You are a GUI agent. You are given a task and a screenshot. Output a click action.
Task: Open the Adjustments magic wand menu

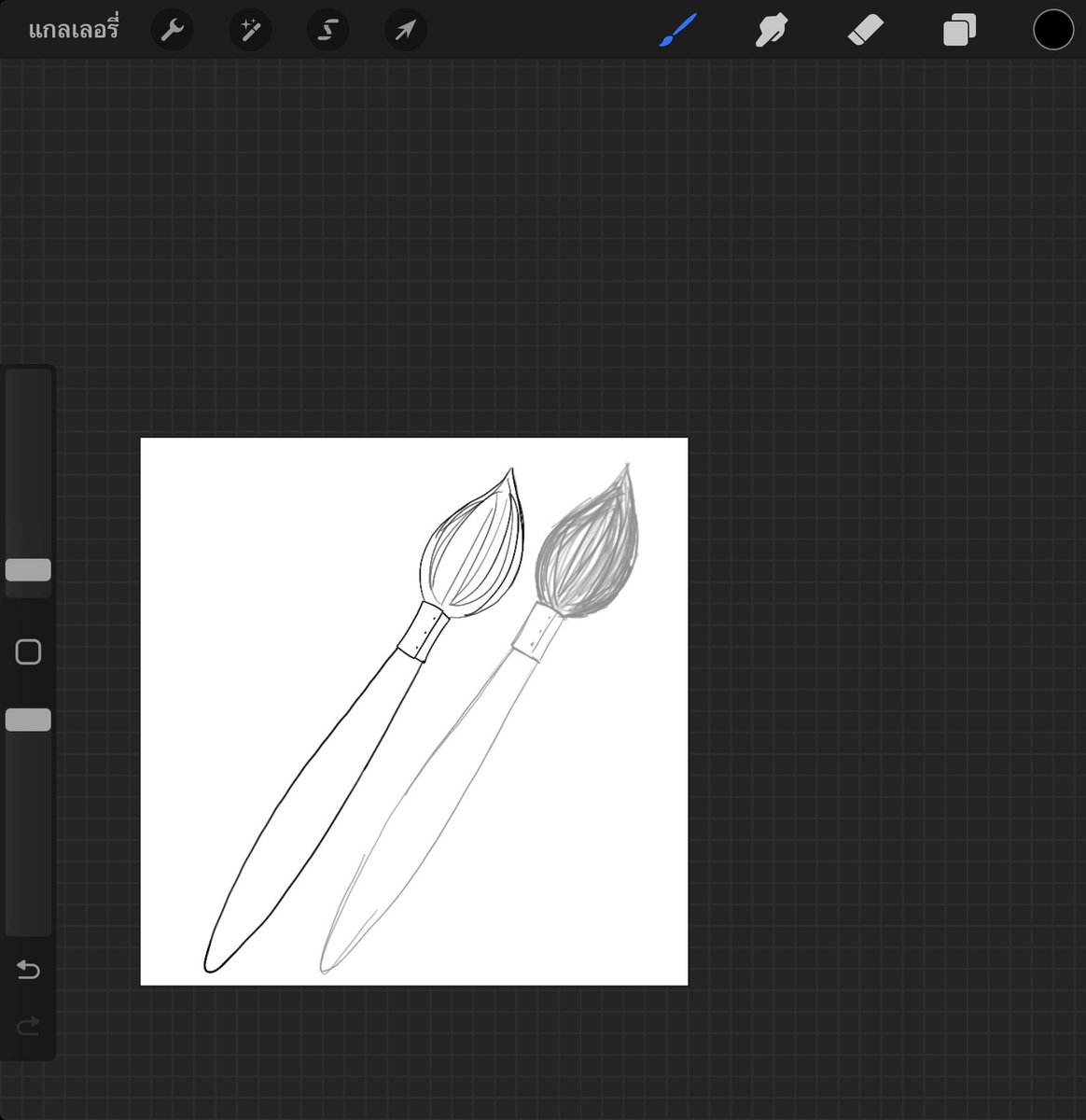[250, 31]
